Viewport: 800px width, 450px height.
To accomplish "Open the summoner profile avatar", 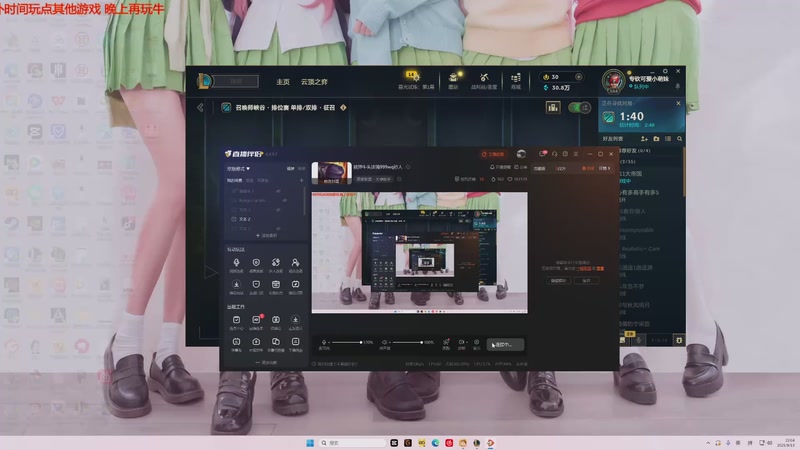I will coord(613,82).
